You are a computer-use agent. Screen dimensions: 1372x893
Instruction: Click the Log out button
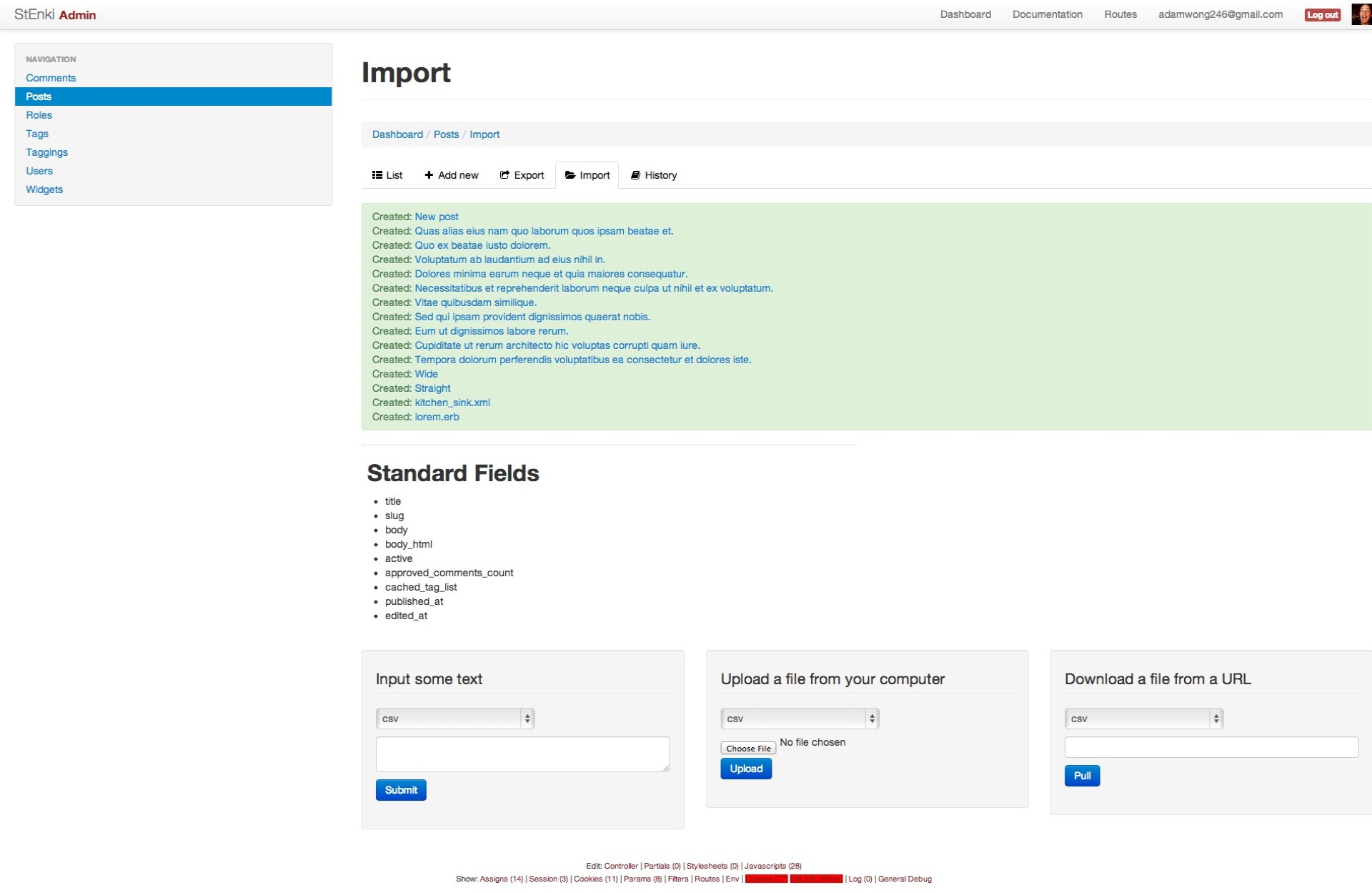click(x=1322, y=15)
